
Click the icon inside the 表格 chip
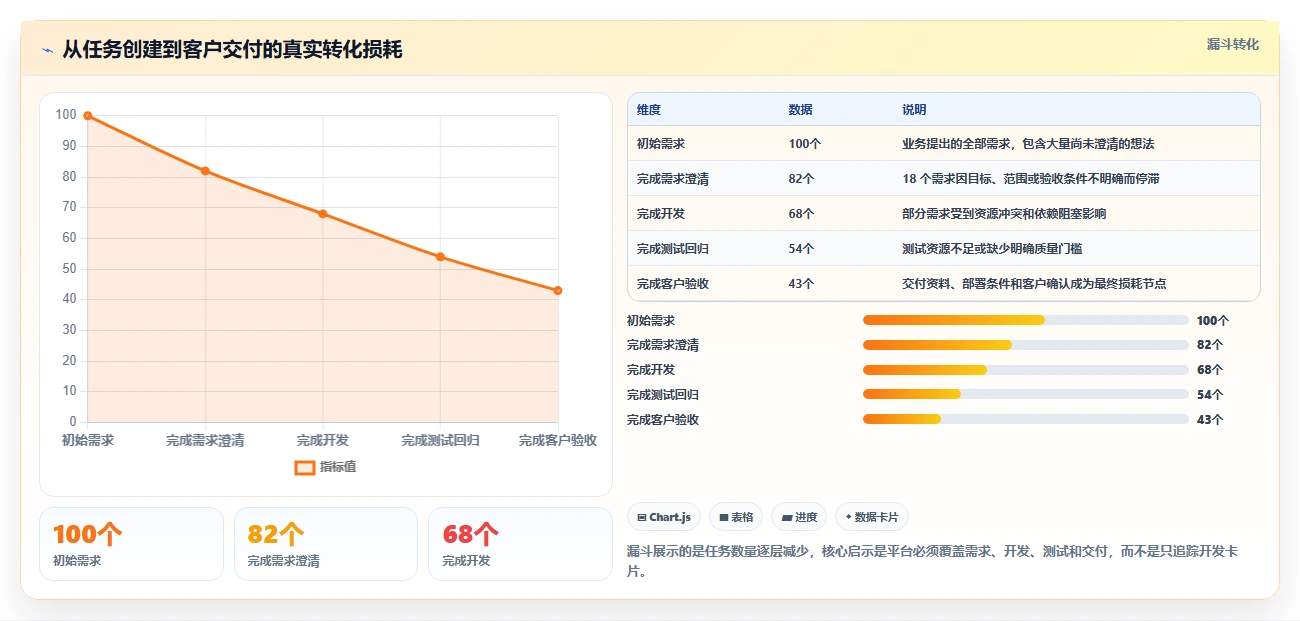point(724,518)
